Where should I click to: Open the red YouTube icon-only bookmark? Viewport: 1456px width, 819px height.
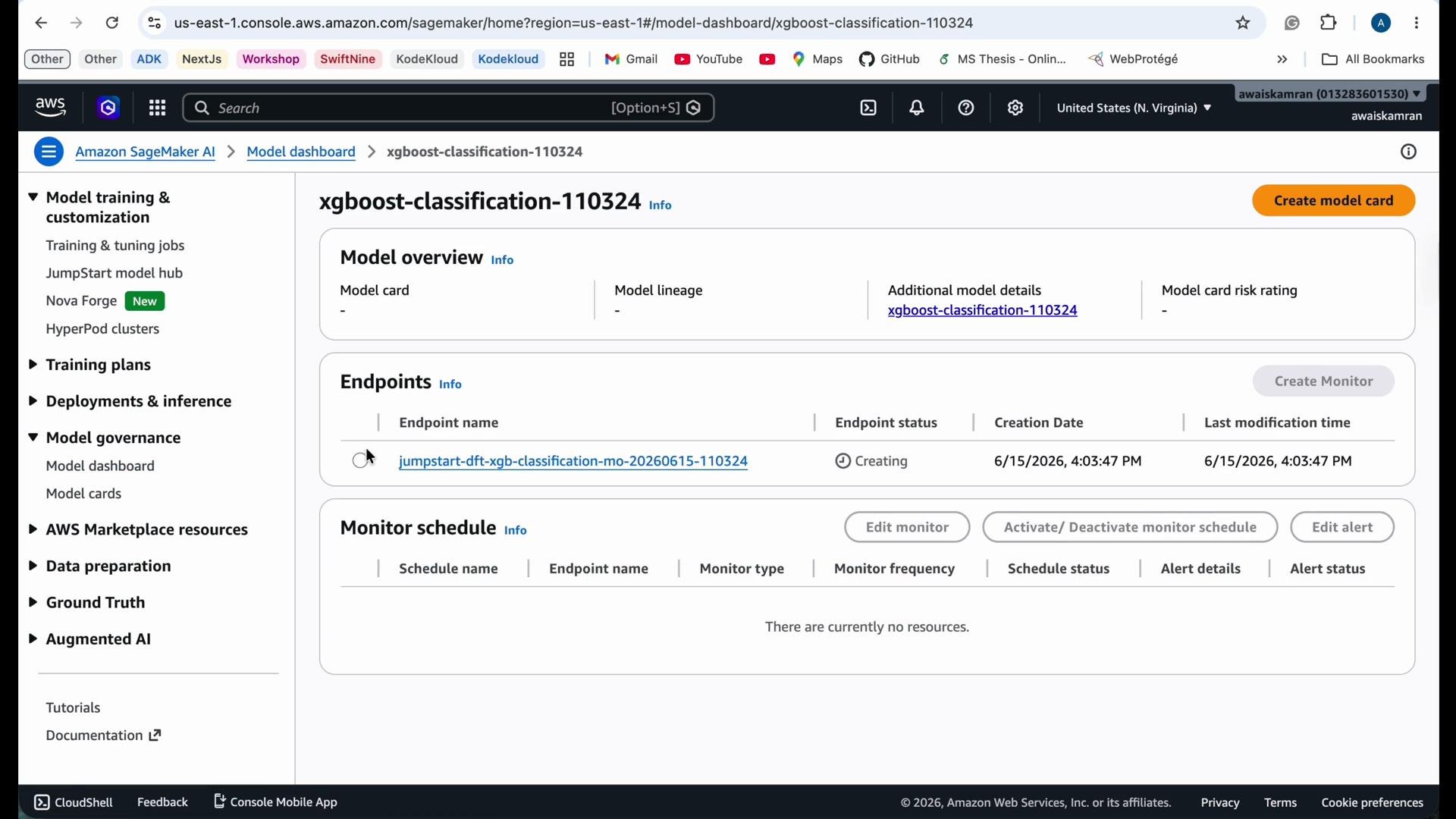(x=767, y=60)
